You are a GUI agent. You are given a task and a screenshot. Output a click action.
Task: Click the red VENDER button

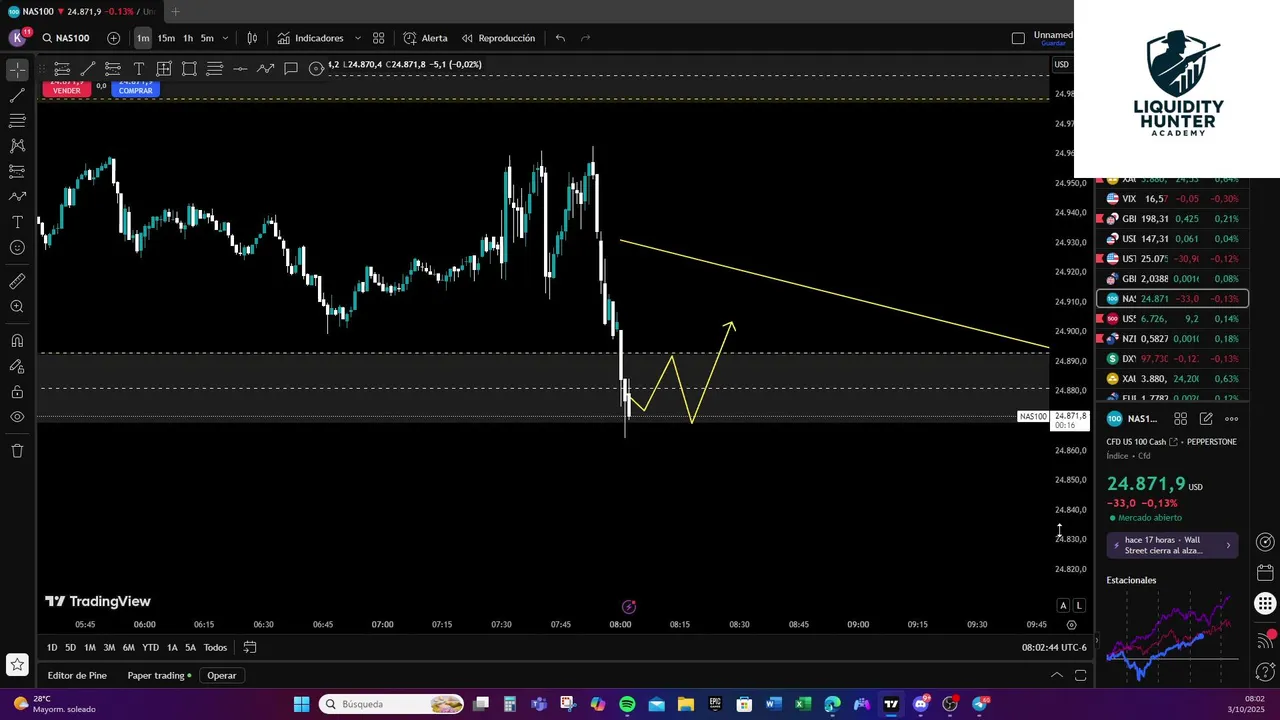click(x=66, y=90)
